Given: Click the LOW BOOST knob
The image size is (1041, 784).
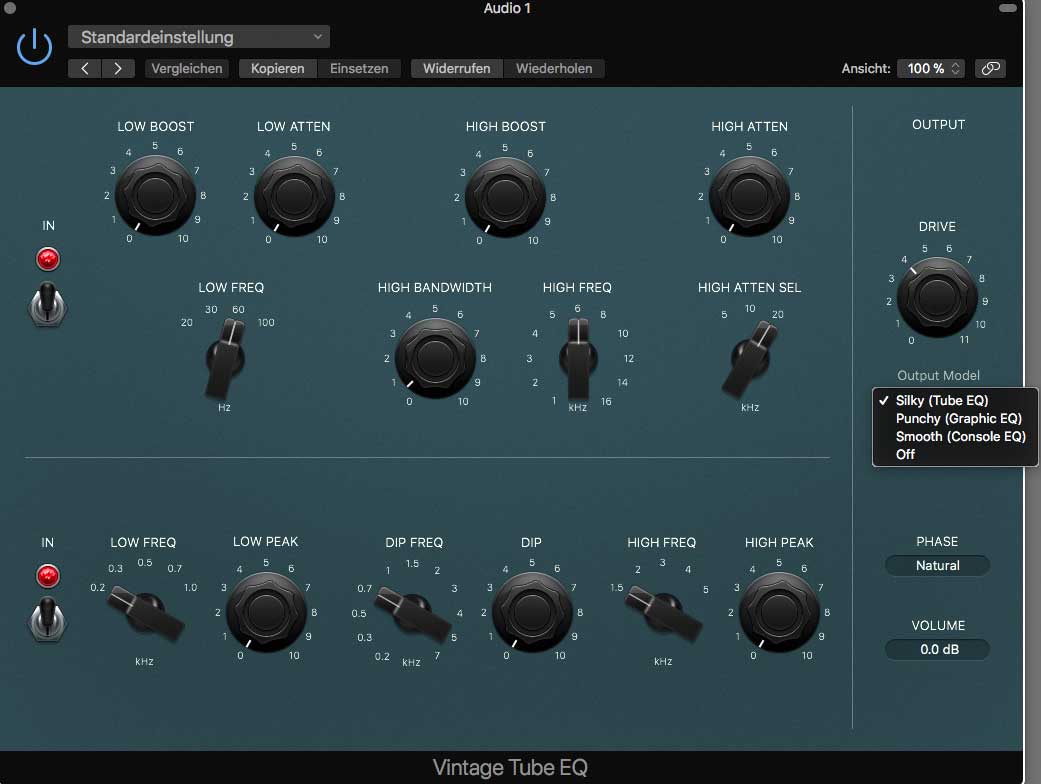Looking at the screenshot, I should coord(155,192).
